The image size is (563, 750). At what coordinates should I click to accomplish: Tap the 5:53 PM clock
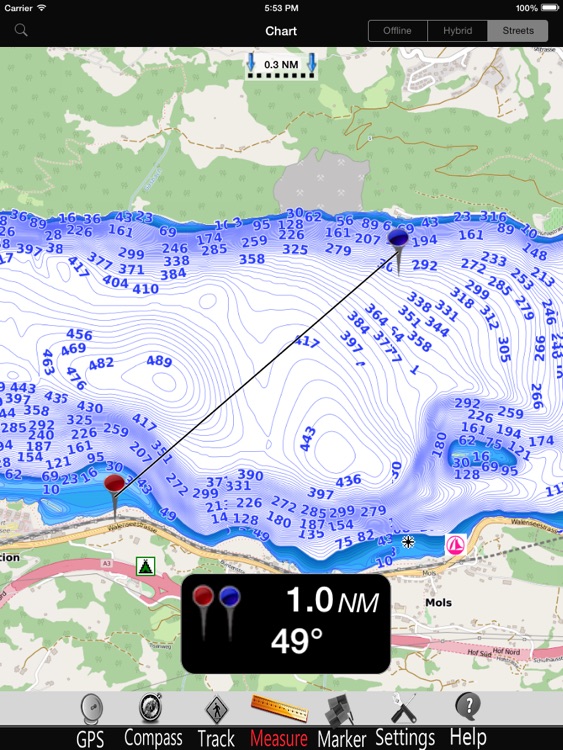(x=281, y=8)
